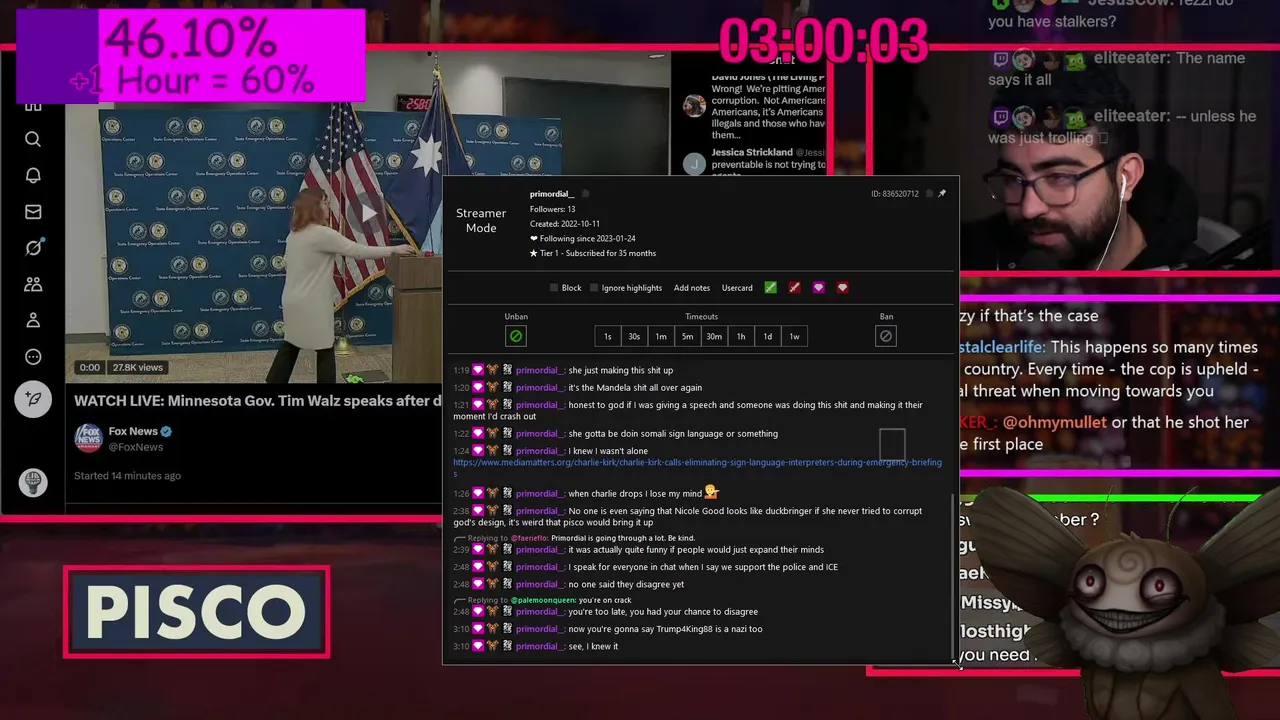The image size is (1280, 720).
Task: Enable Ignore highlights checkbox
Action: [x=594, y=288]
